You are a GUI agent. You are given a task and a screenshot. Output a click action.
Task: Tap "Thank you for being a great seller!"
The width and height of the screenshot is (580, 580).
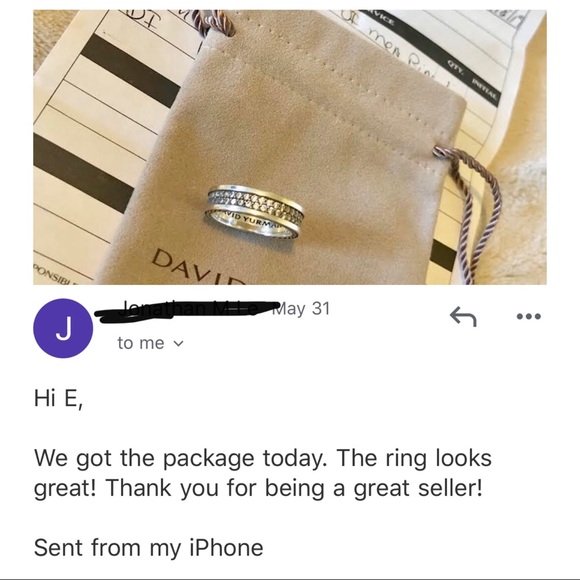point(294,488)
